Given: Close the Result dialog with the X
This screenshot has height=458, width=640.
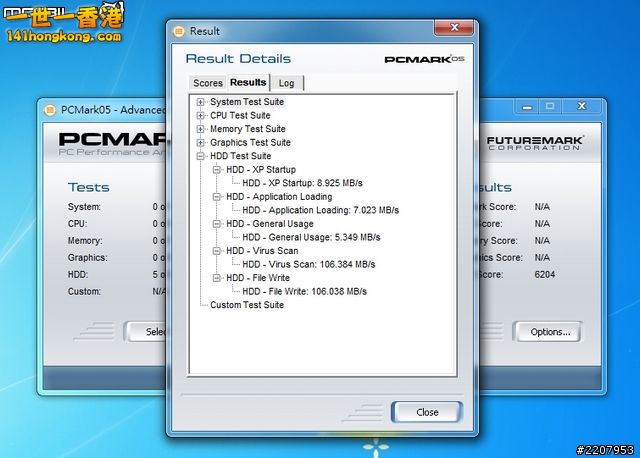Looking at the screenshot, I should pyautogui.click(x=457, y=30).
